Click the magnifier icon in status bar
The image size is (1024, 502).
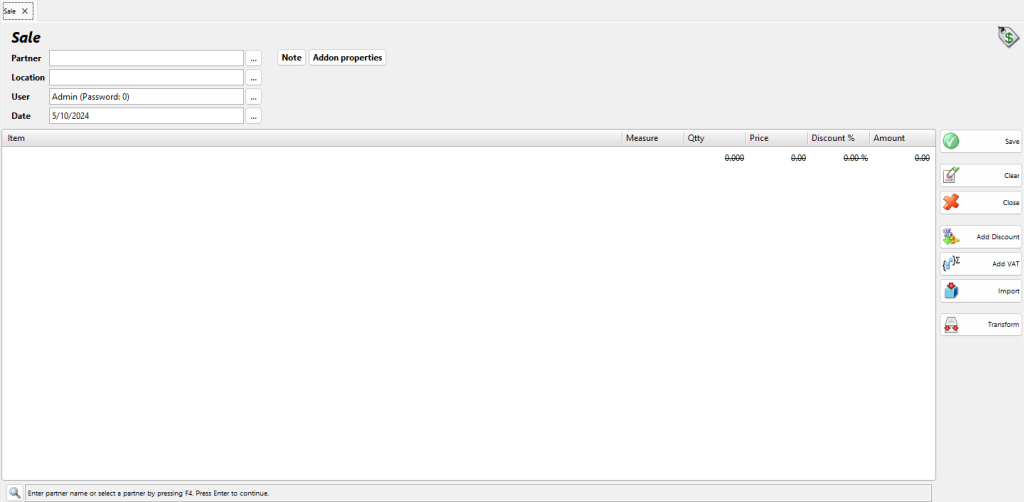[15, 493]
